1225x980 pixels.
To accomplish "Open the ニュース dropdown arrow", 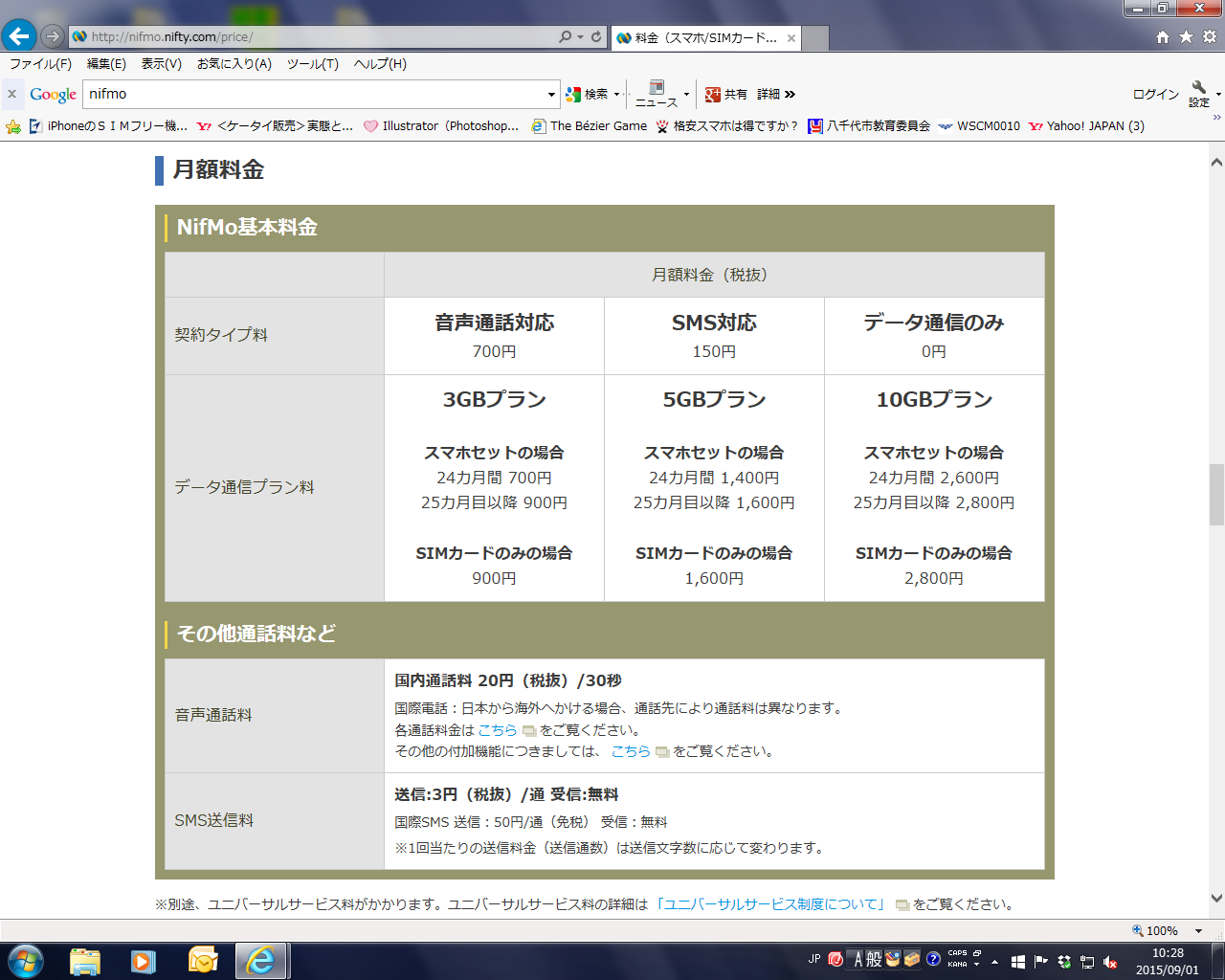I will [x=686, y=94].
